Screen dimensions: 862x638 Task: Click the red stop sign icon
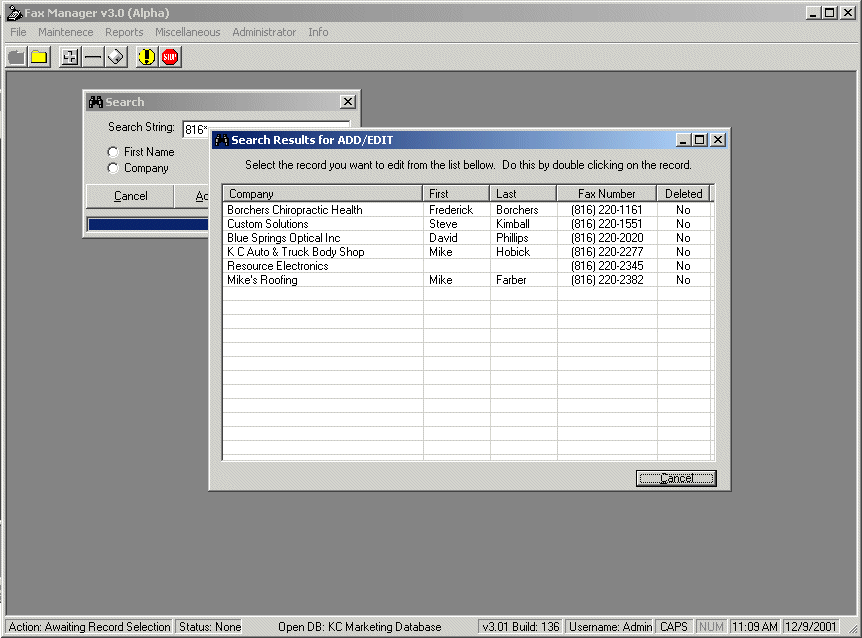coord(170,57)
